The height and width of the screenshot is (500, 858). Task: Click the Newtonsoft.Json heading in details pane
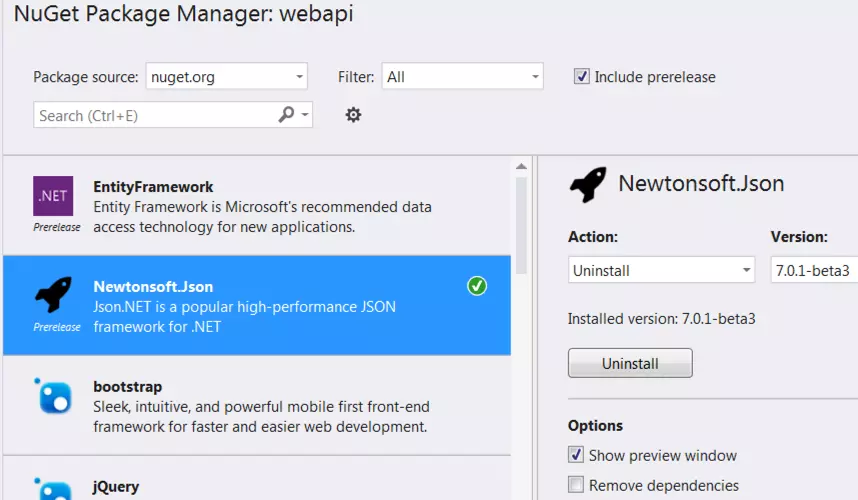701,184
